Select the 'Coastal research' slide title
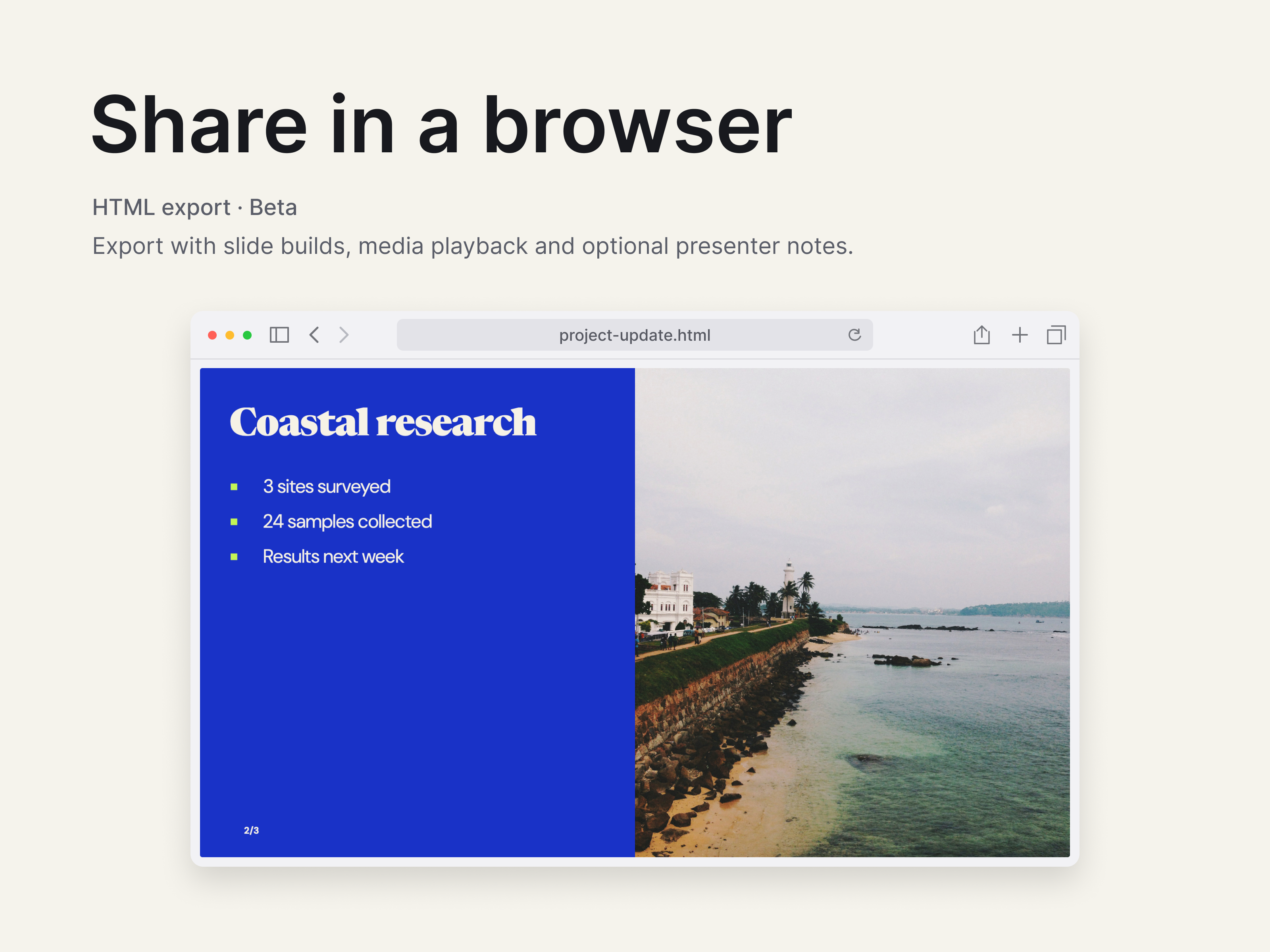 (383, 423)
